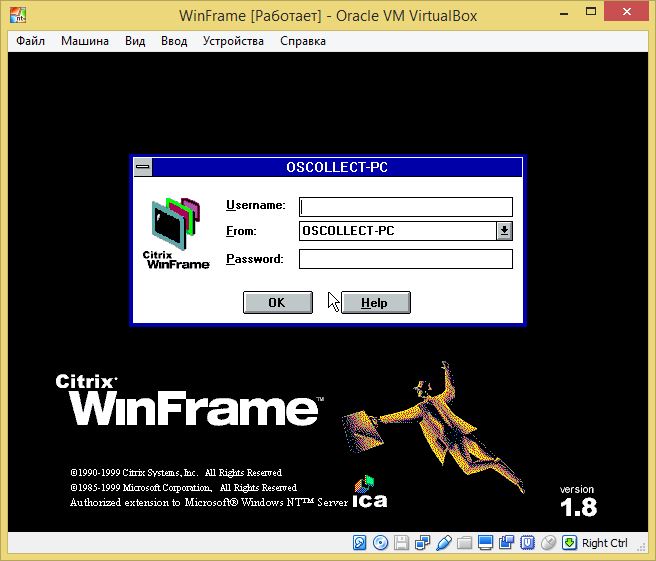This screenshot has height=561, width=656.
Task: Minimize the VirtualBox window
Action: pos(564,13)
